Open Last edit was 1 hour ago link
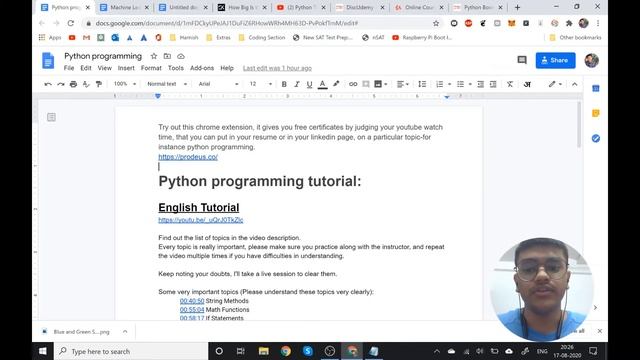 click(x=277, y=68)
